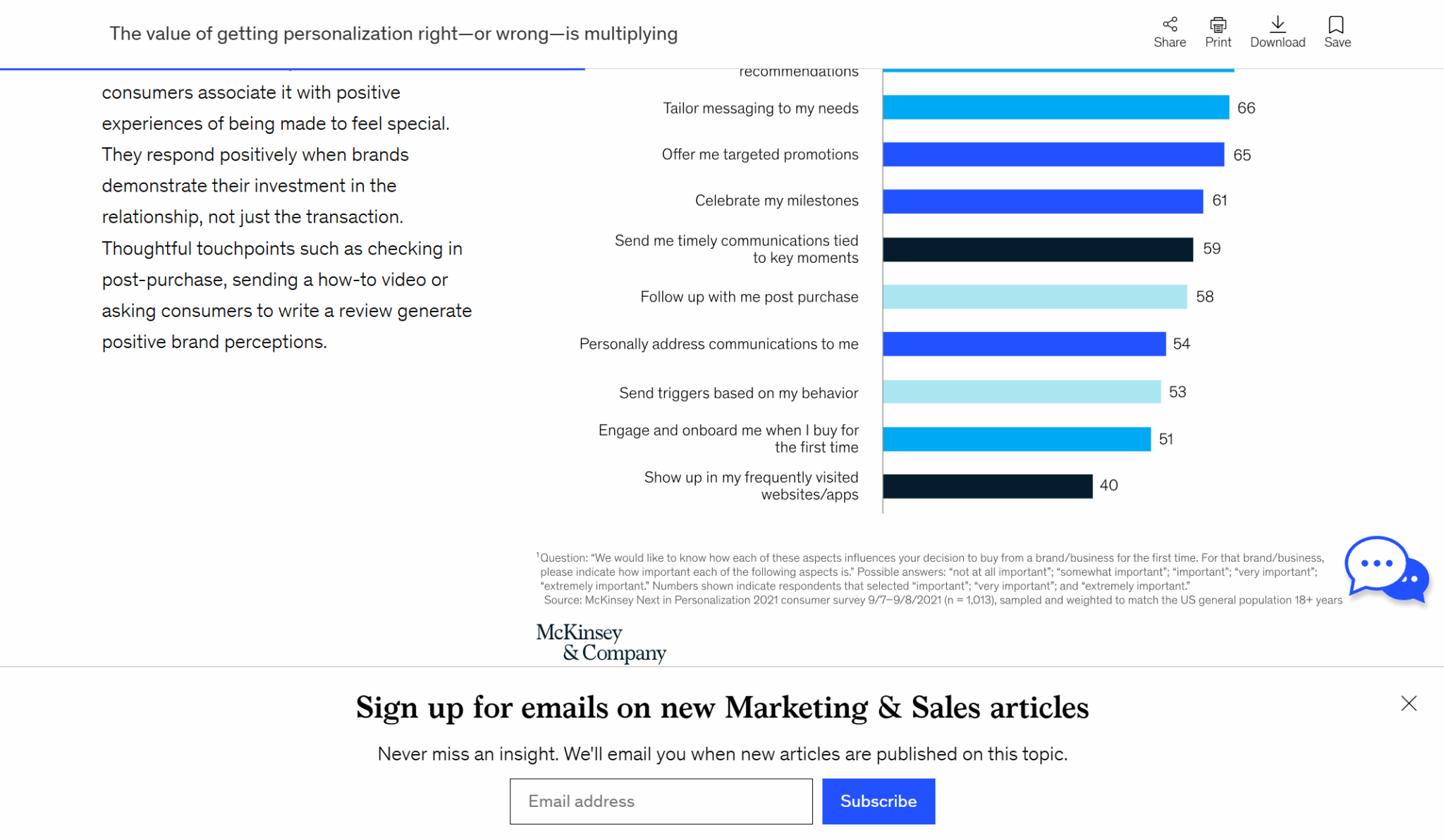
Task: Download the article
Action: click(1277, 31)
